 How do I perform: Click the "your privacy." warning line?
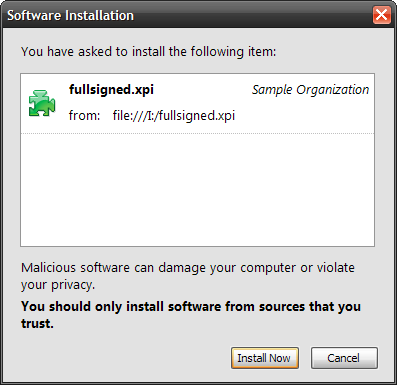[58, 285]
